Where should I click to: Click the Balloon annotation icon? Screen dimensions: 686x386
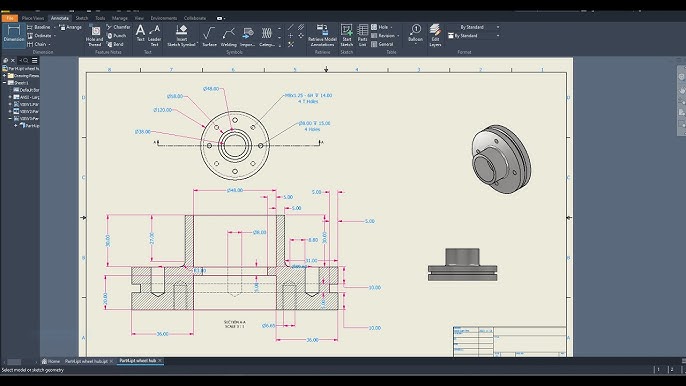pyautogui.click(x=415, y=34)
